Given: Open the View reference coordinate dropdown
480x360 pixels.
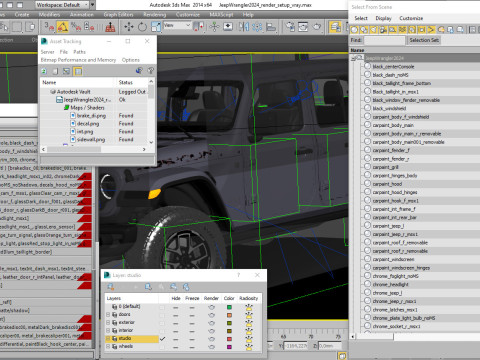Looking at the screenshot, I should [177, 25].
